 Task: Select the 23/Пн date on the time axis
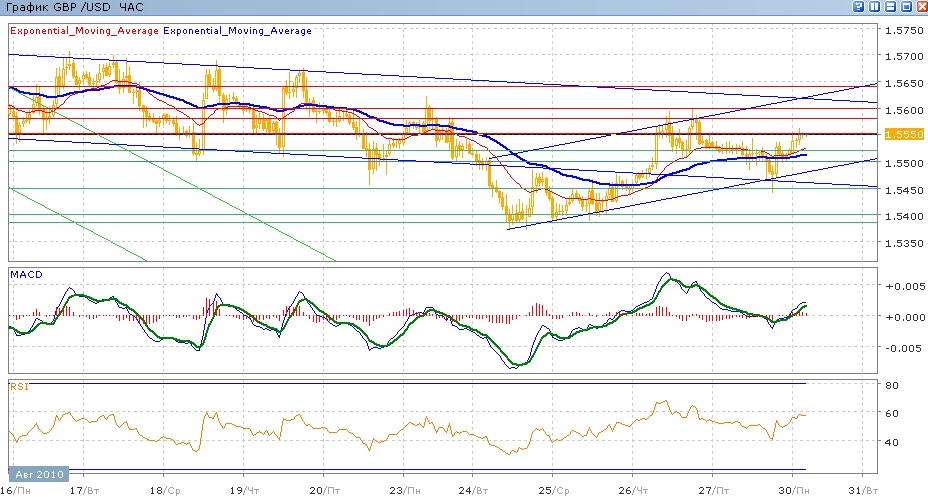pyautogui.click(x=405, y=491)
